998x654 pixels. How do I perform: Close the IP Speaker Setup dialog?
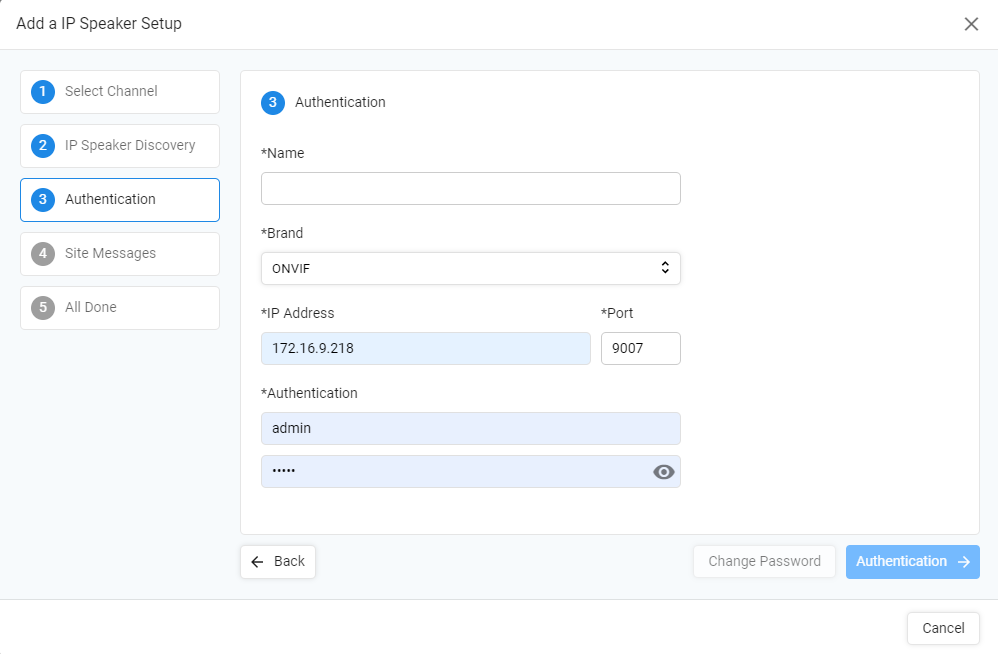[971, 24]
